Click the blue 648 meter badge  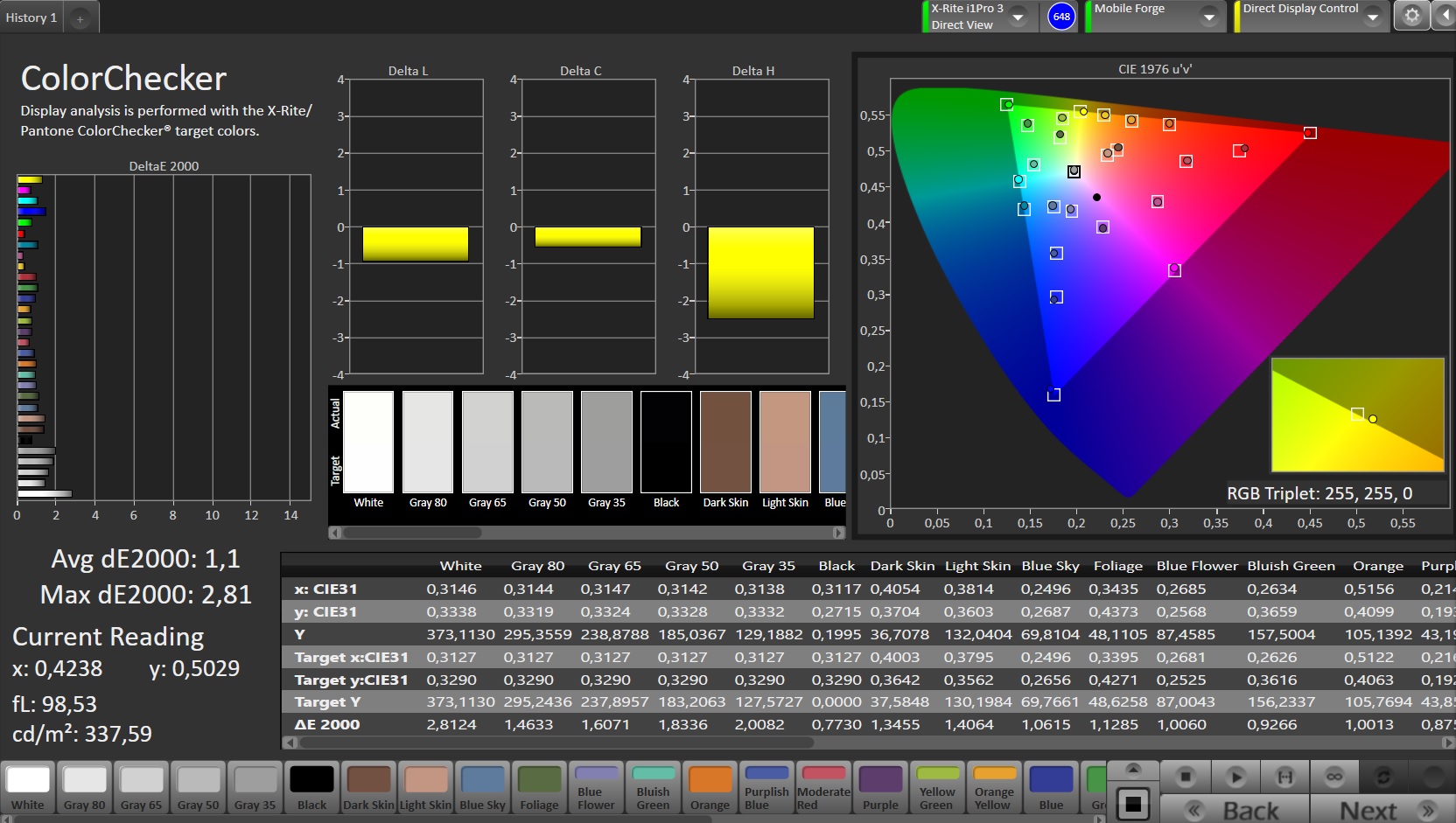pos(1060,17)
